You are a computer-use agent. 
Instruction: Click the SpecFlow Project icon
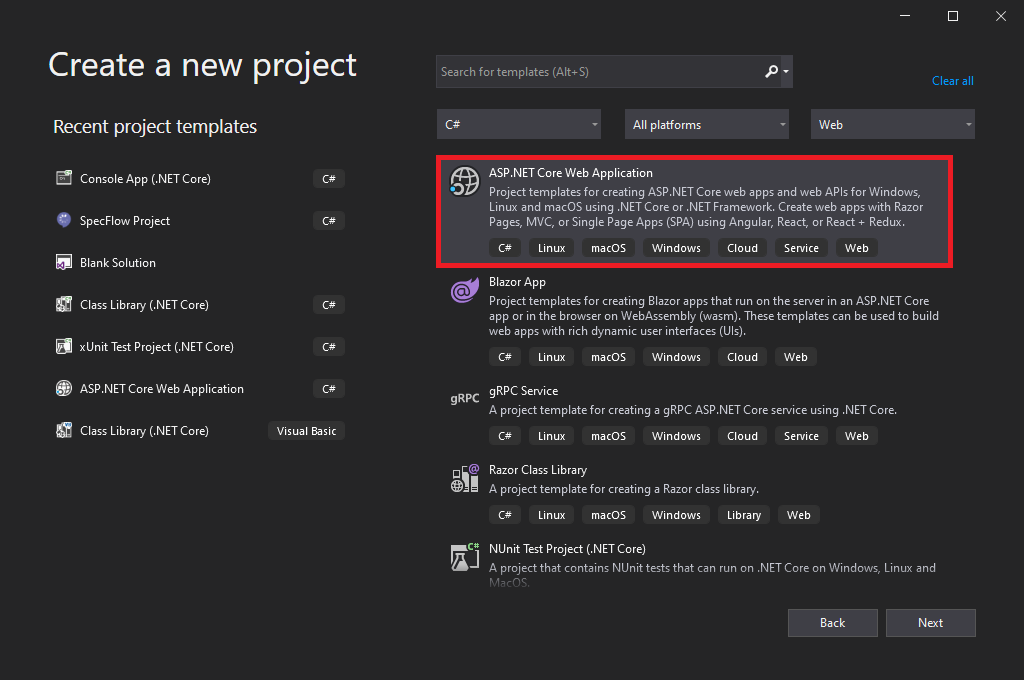point(63,220)
